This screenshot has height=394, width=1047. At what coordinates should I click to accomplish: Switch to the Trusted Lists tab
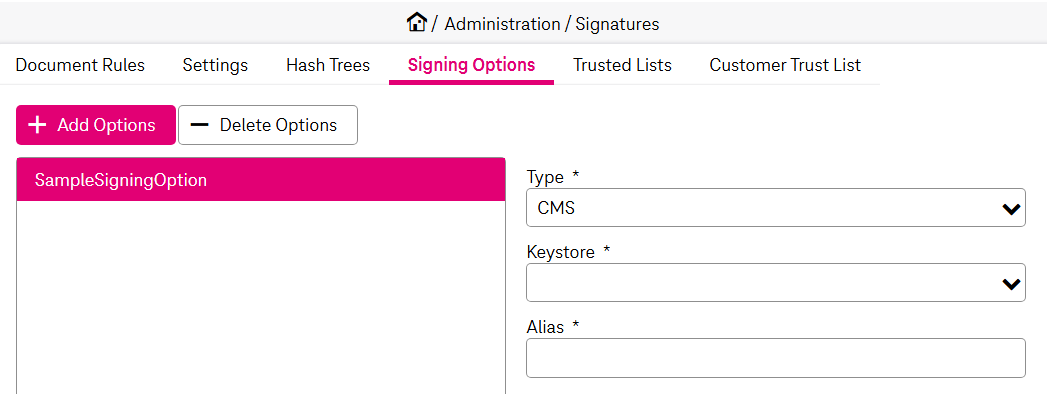[622, 65]
